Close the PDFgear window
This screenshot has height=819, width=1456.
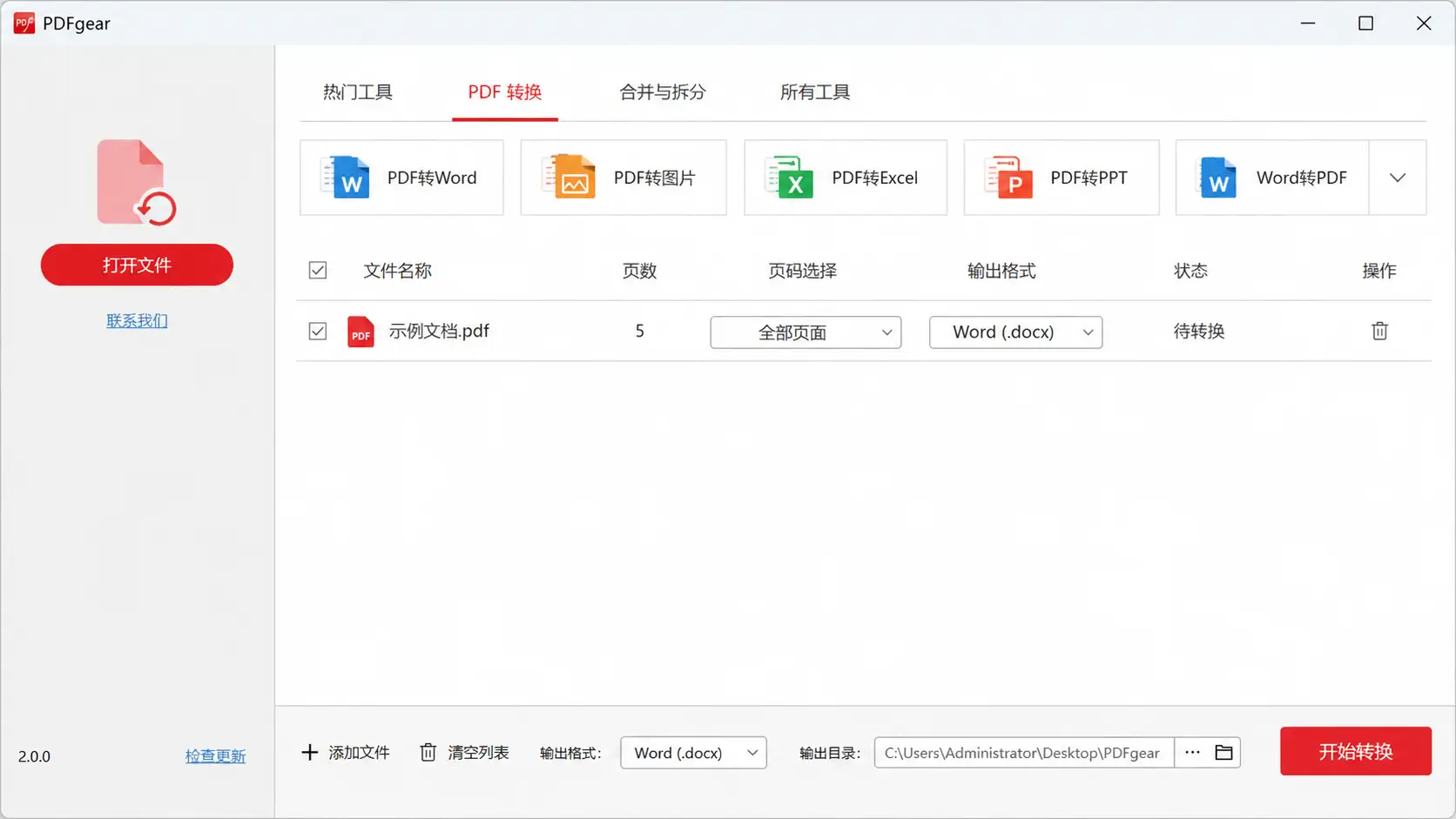click(1424, 23)
